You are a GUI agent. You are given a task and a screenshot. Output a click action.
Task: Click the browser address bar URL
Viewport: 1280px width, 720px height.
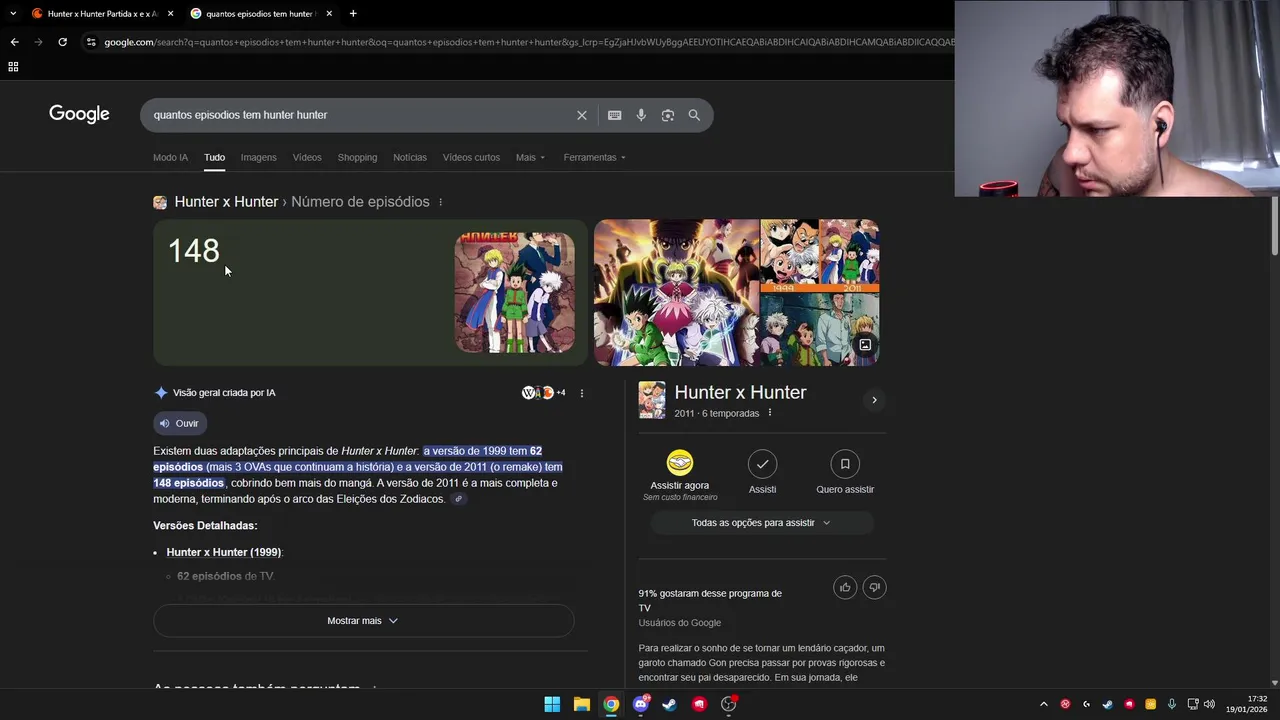[528, 42]
